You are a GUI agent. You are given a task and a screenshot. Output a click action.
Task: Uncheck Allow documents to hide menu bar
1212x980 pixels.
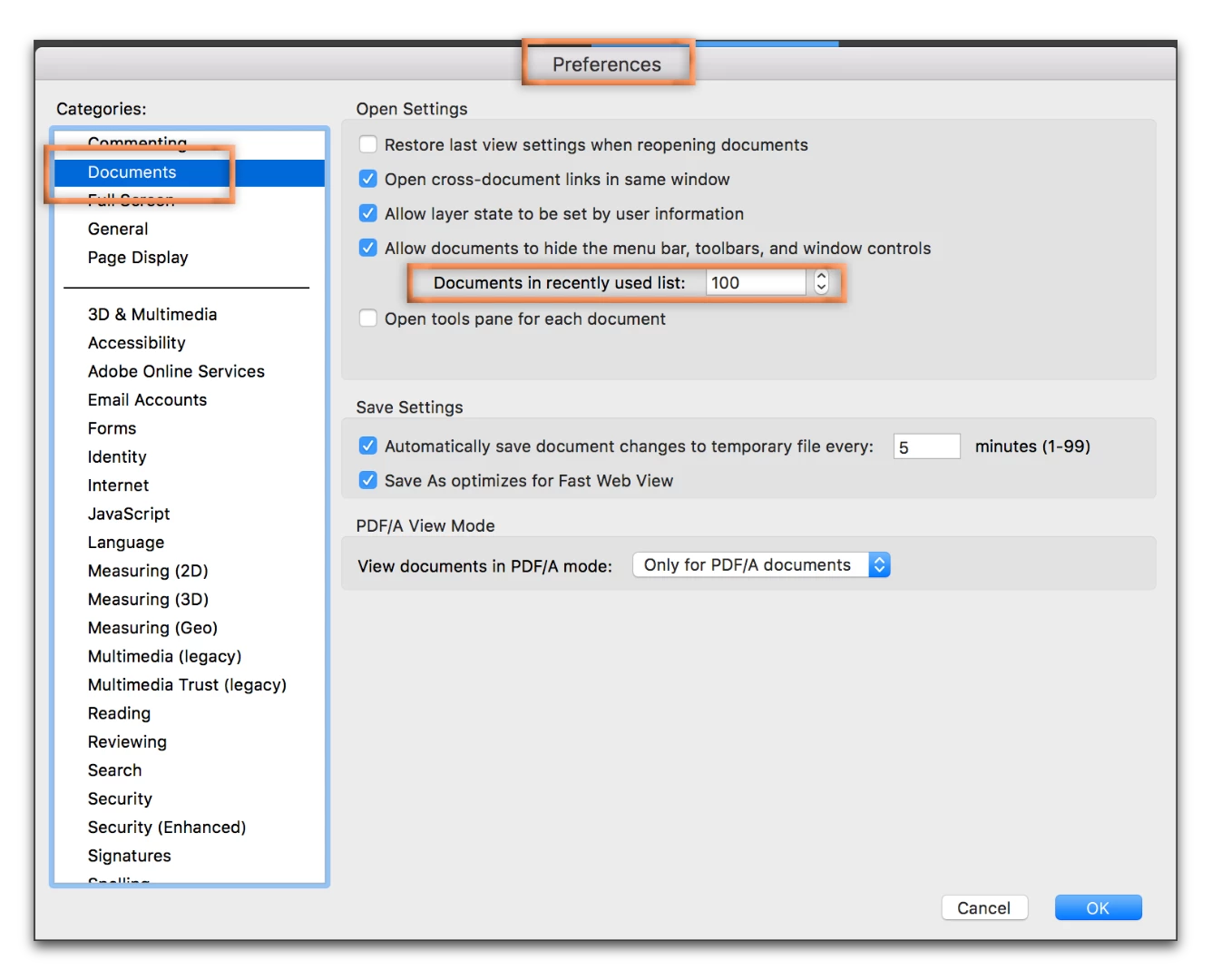[368, 249]
